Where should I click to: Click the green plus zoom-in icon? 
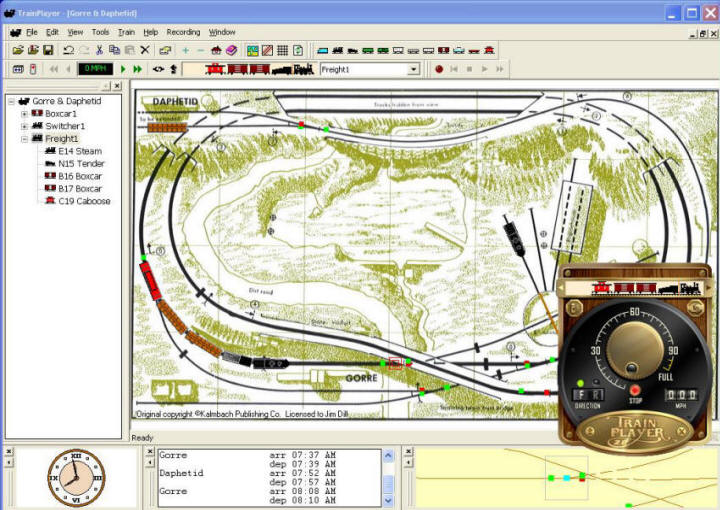pos(185,50)
